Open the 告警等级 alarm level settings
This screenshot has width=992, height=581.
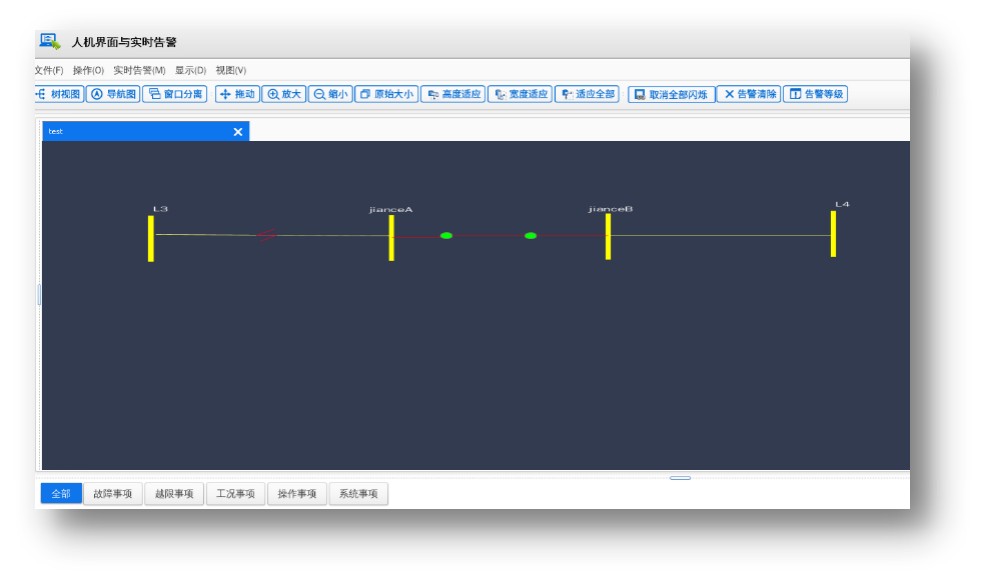tap(815, 94)
